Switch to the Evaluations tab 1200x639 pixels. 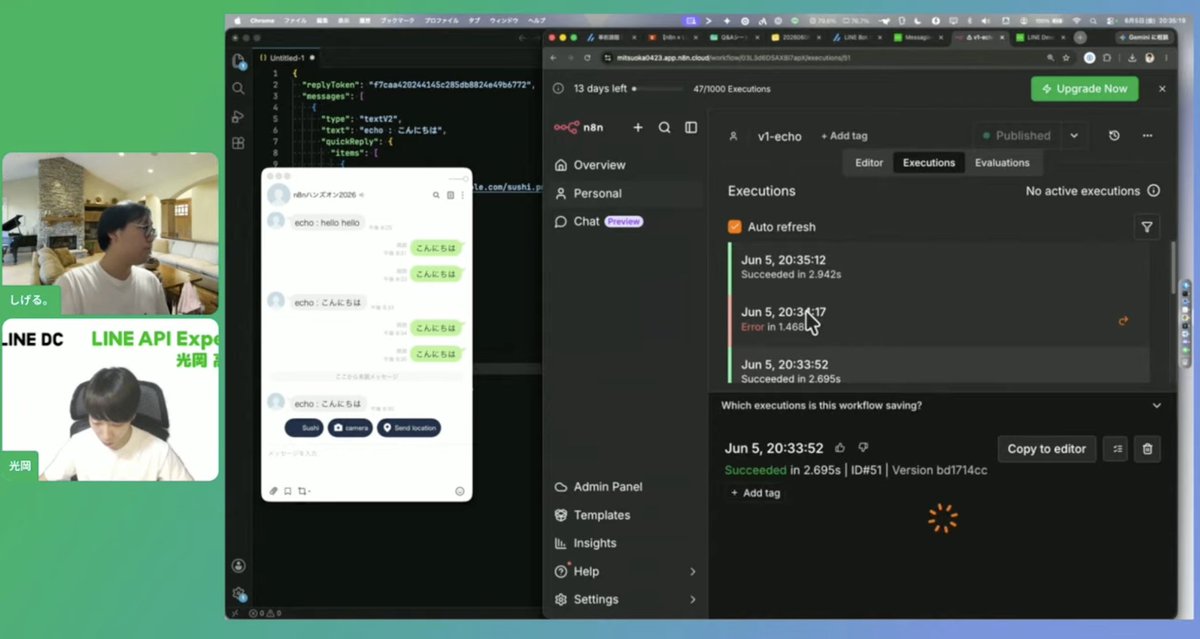pos(1002,162)
